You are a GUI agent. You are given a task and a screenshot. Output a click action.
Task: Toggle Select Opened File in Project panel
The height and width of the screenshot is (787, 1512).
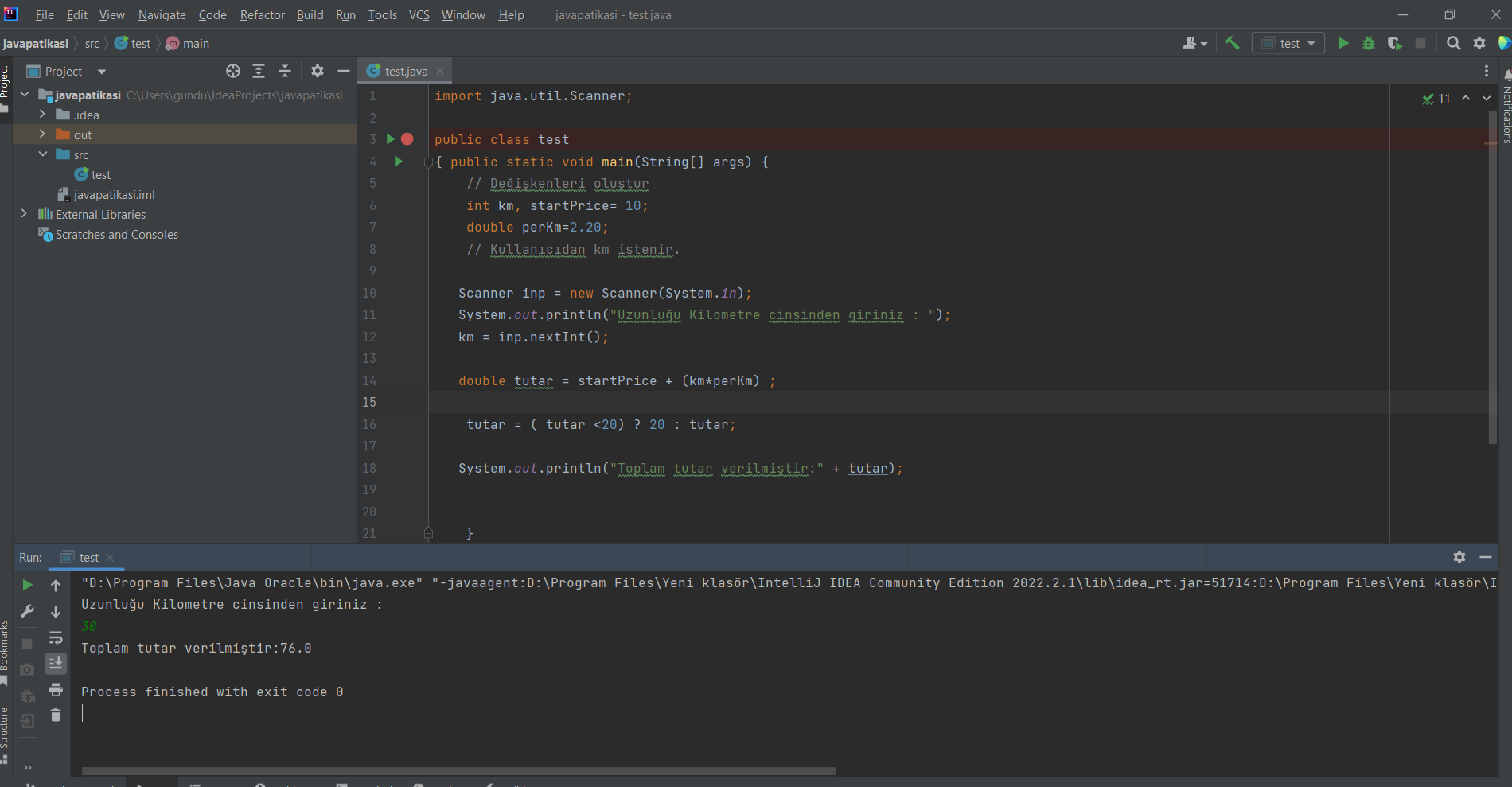(x=233, y=71)
